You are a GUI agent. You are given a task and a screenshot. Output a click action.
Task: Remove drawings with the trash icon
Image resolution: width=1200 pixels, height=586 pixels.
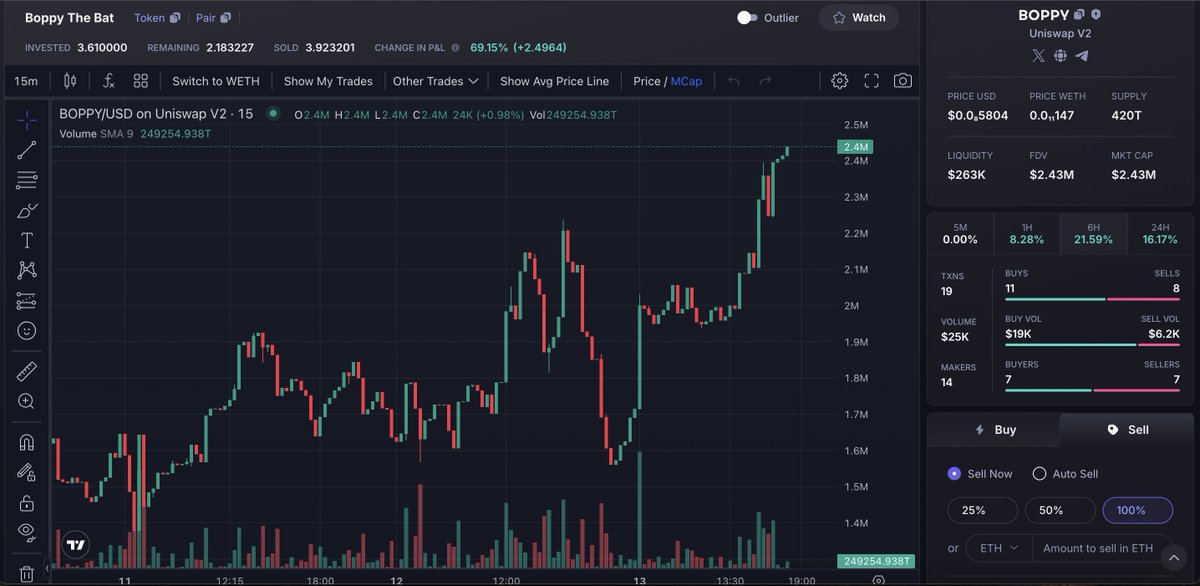27,573
